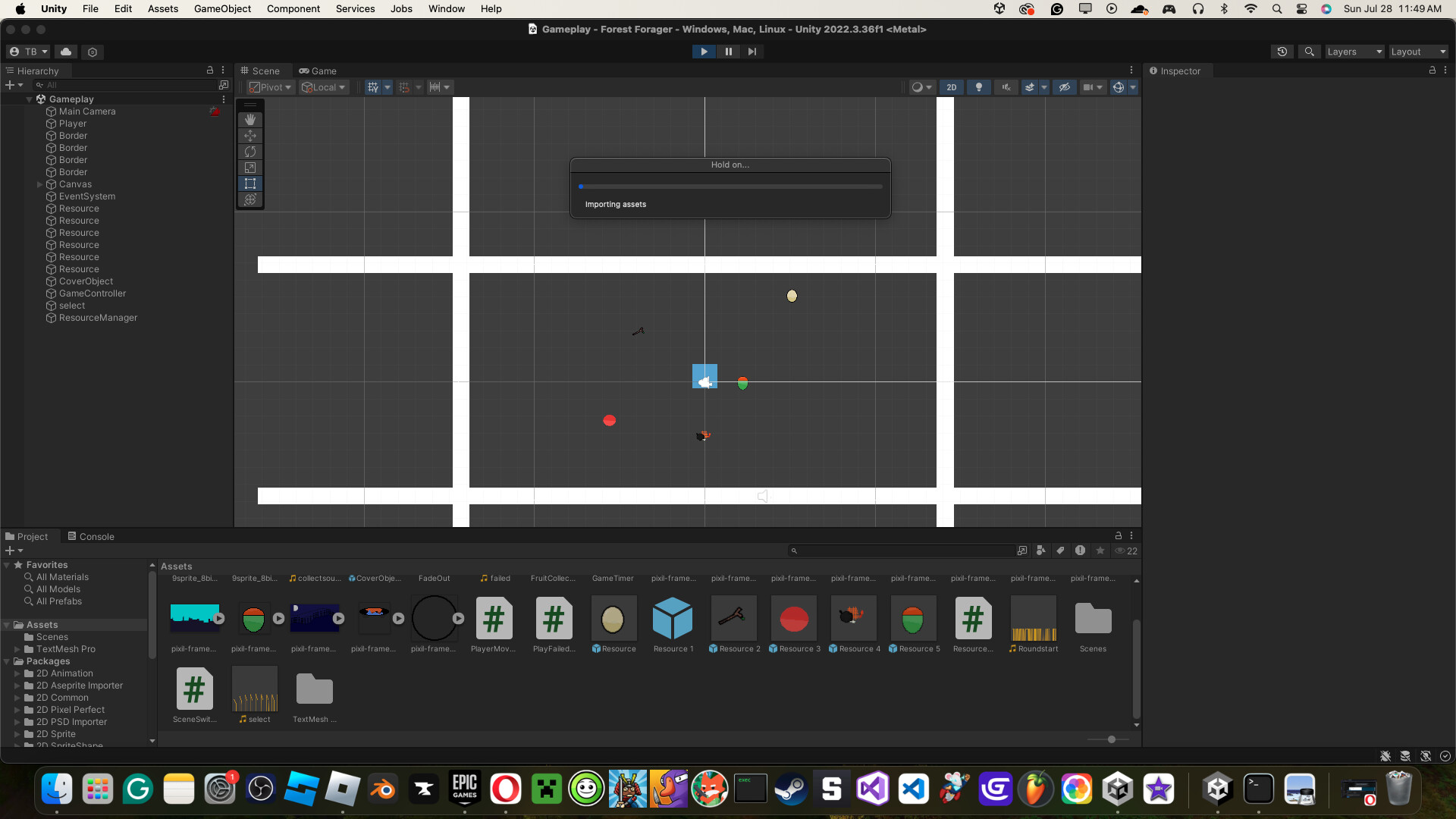Select the Scale tool
1456x819 pixels.
tap(250, 168)
